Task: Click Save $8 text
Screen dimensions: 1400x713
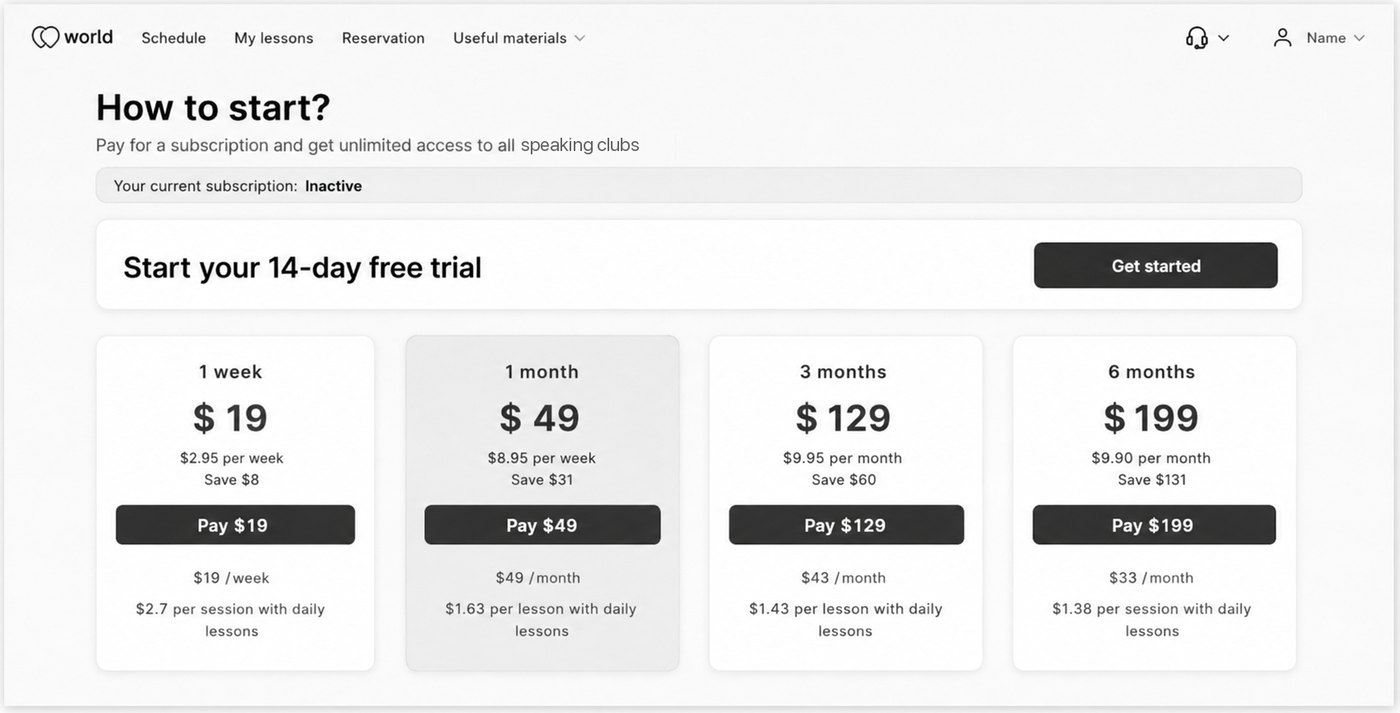Action: point(232,480)
